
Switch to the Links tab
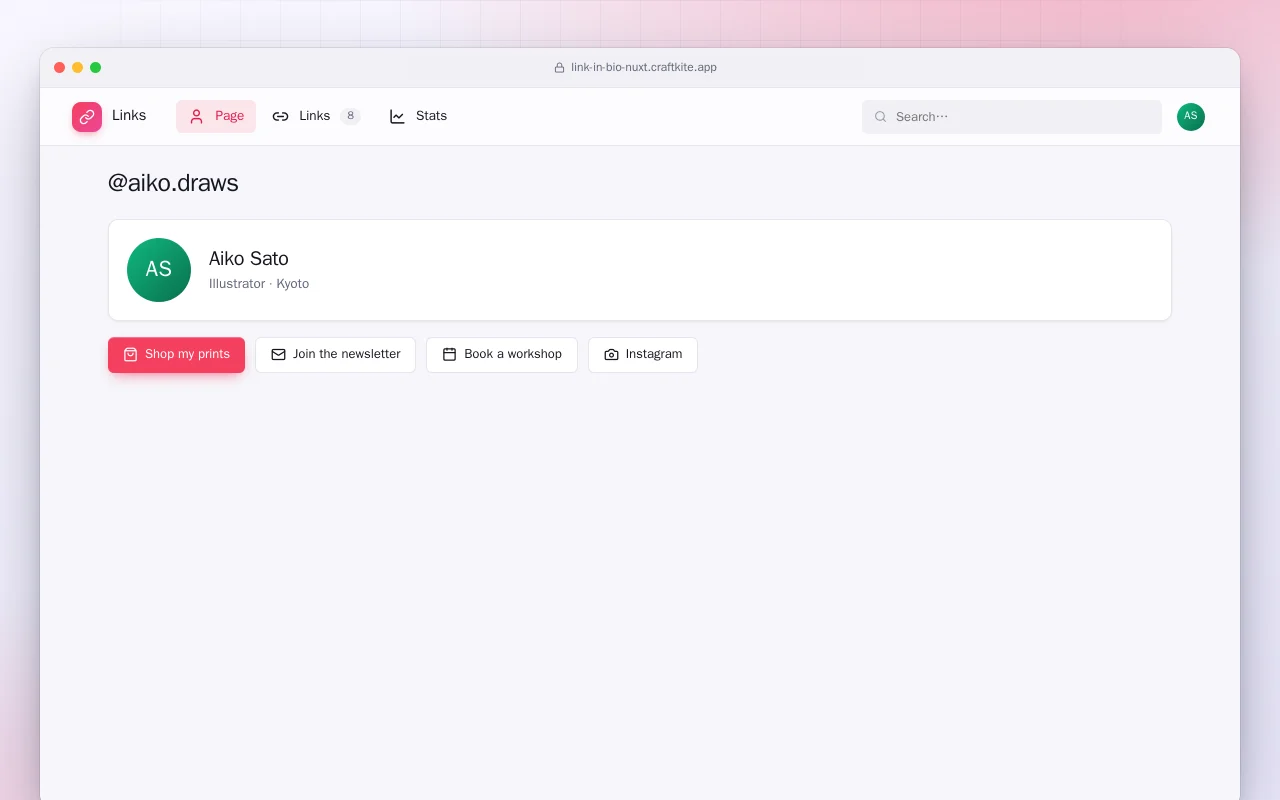[x=316, y=116]
